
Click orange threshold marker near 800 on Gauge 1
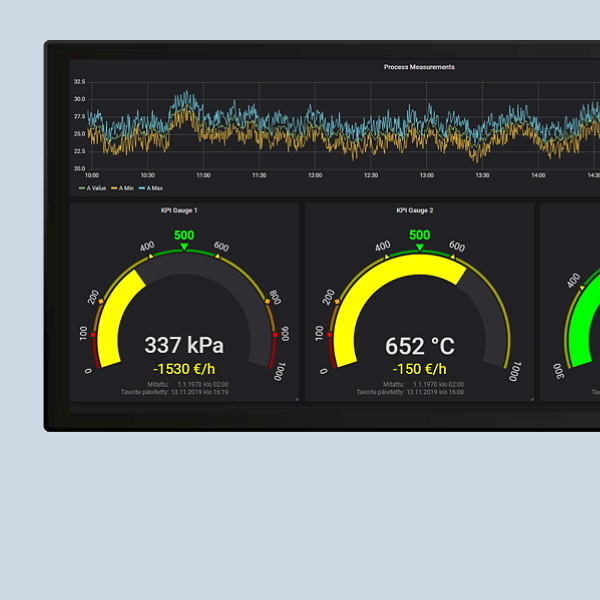pos(265,301)
